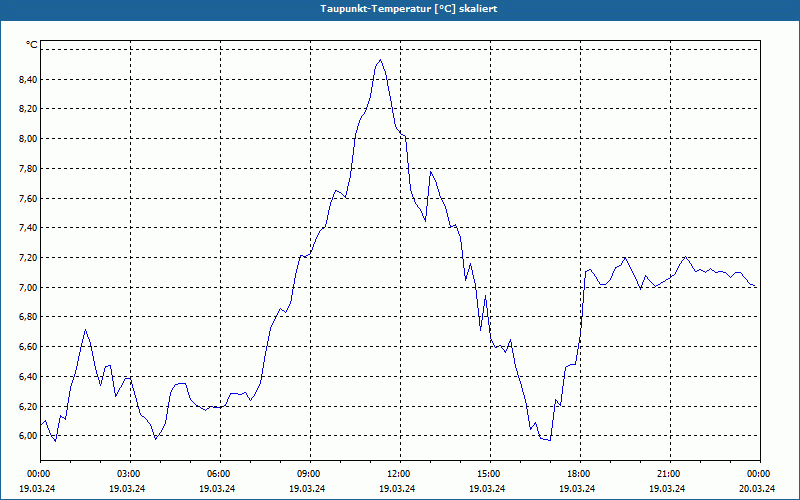Click the '7,20' y-axis value
The height and width of the screenshot is (500, 800).
[x=29, y=258]
